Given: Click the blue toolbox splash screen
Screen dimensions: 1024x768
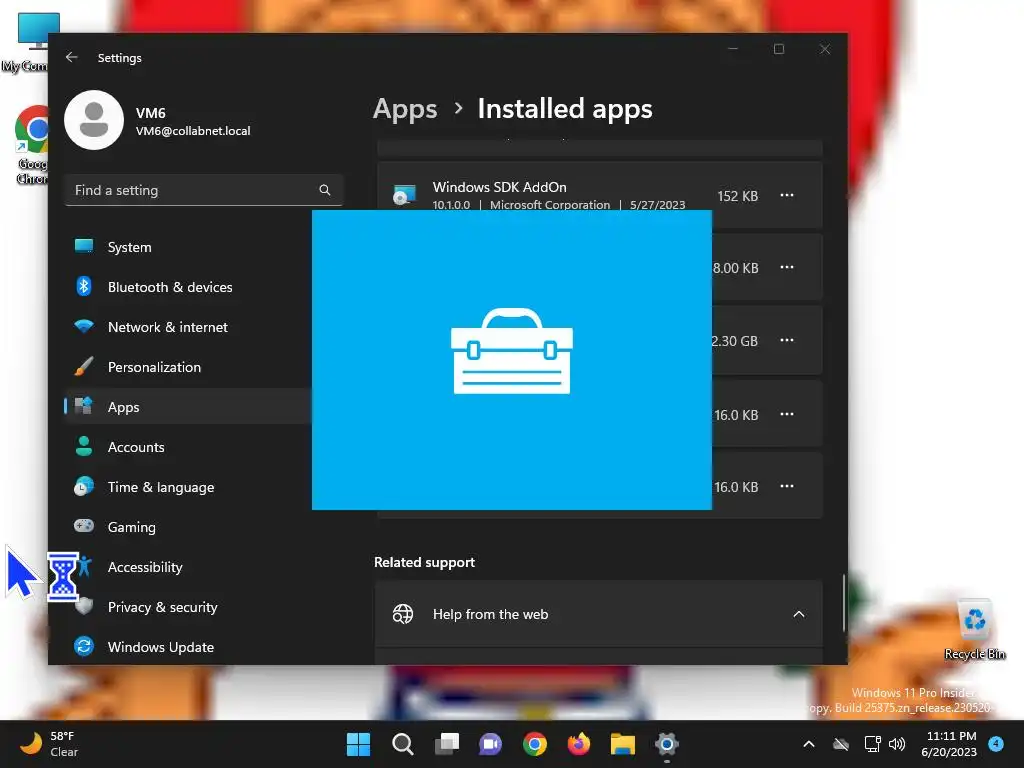Looking at the screenshot, I should (x=512, y=360).
